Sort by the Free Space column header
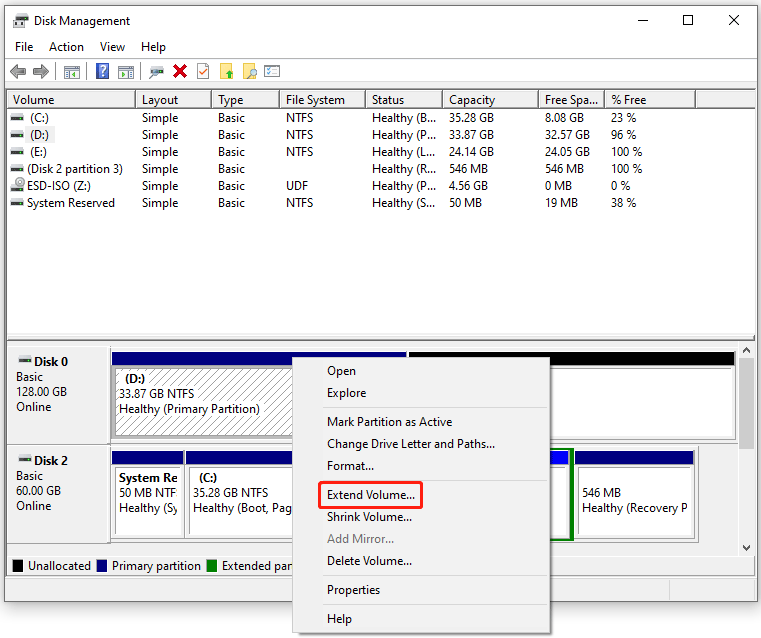Viewport: 761px width, 638px height. pyautogui.click(x=571, y=99)
